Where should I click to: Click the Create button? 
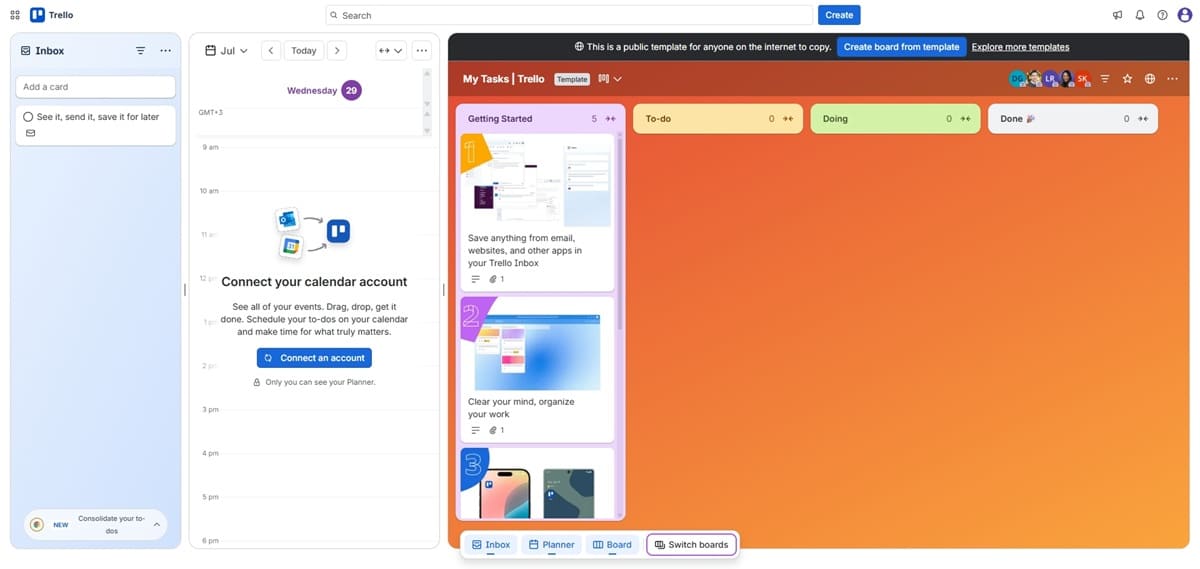(839, 15)
